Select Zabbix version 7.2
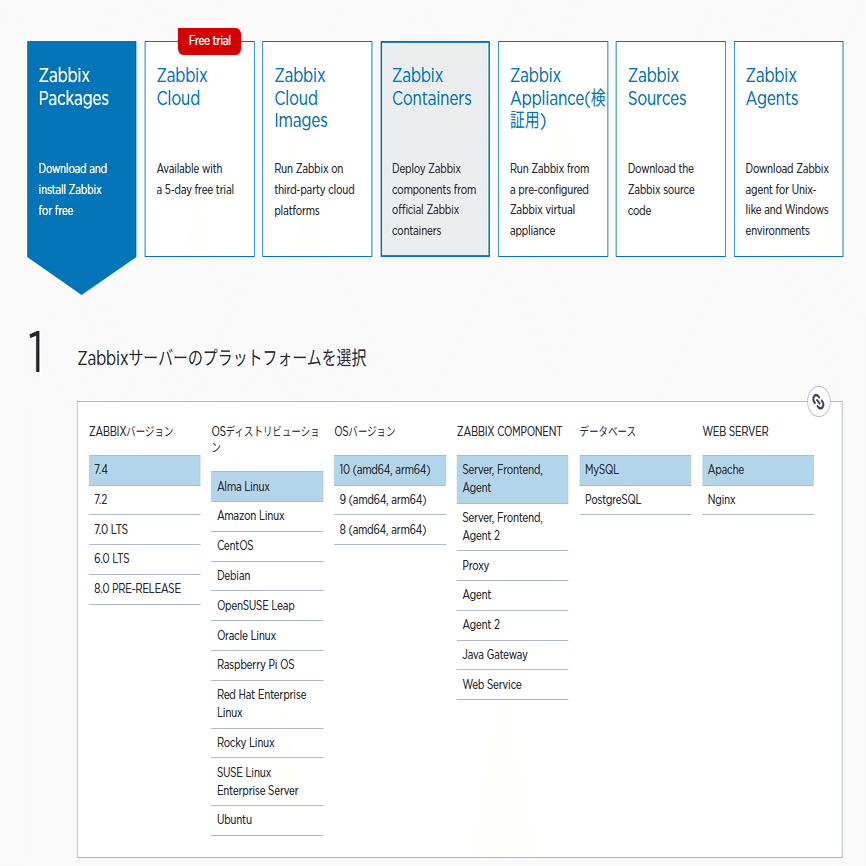This screenshot has height=866, width=866. click(x=144, y=499)
